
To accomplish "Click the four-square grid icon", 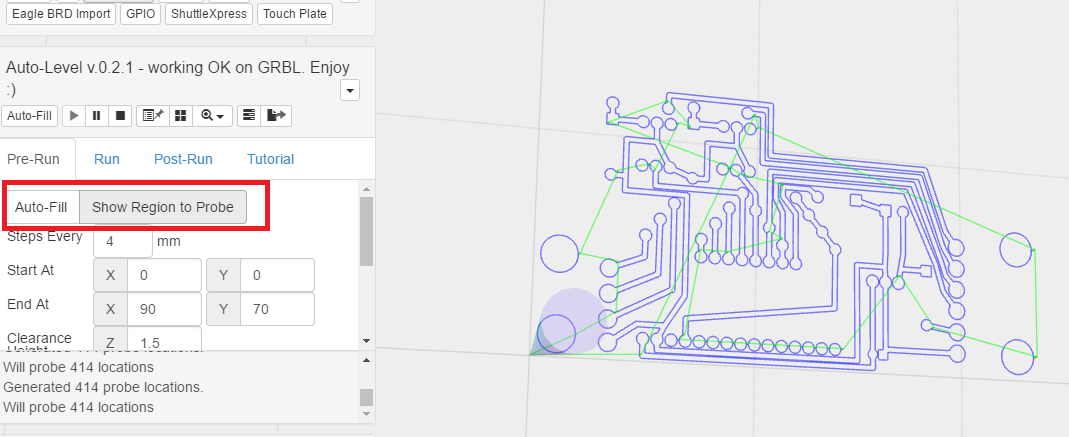I will [x=180, y=116].
